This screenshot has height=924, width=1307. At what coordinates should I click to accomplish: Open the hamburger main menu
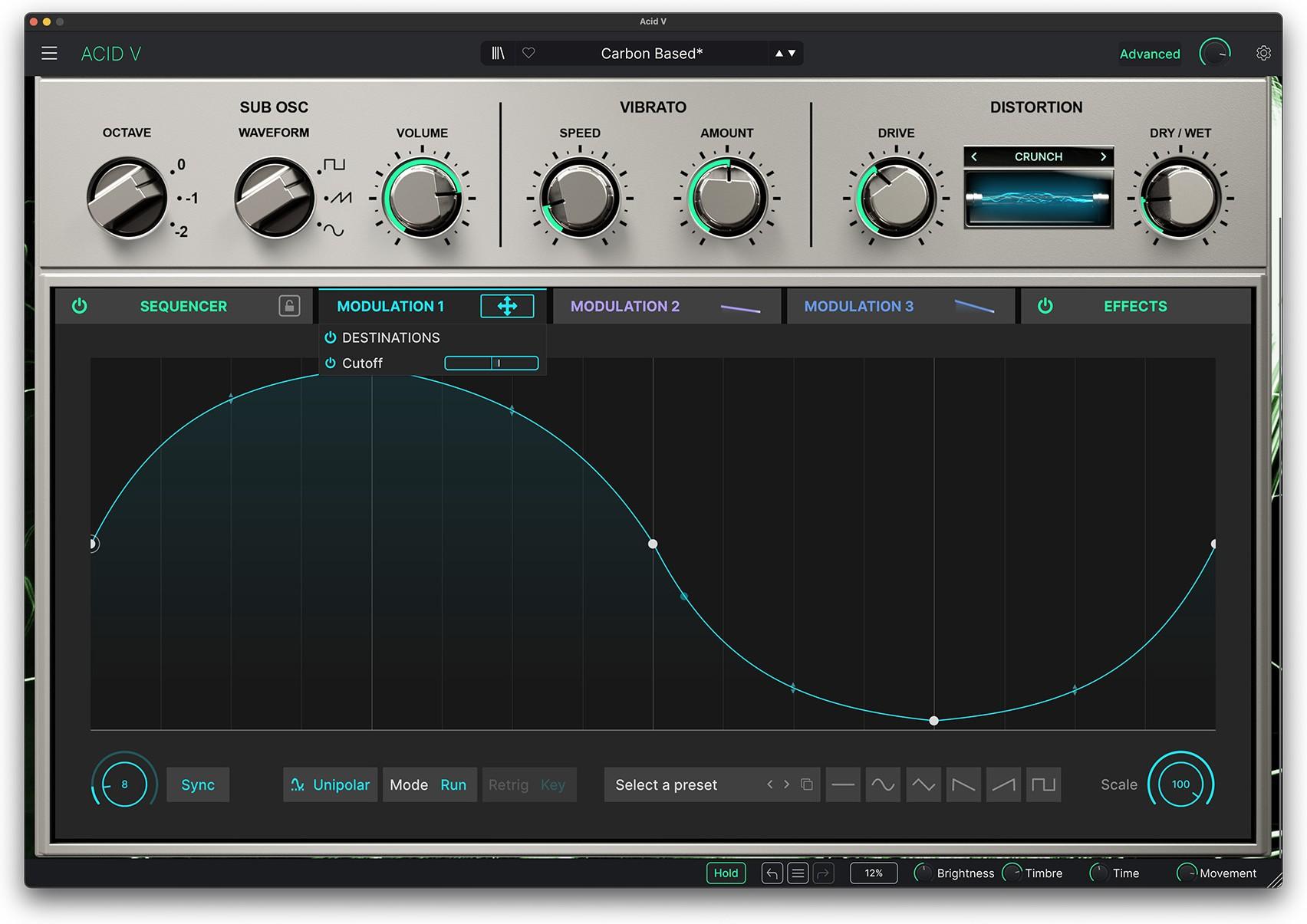(x=49, y=53)
